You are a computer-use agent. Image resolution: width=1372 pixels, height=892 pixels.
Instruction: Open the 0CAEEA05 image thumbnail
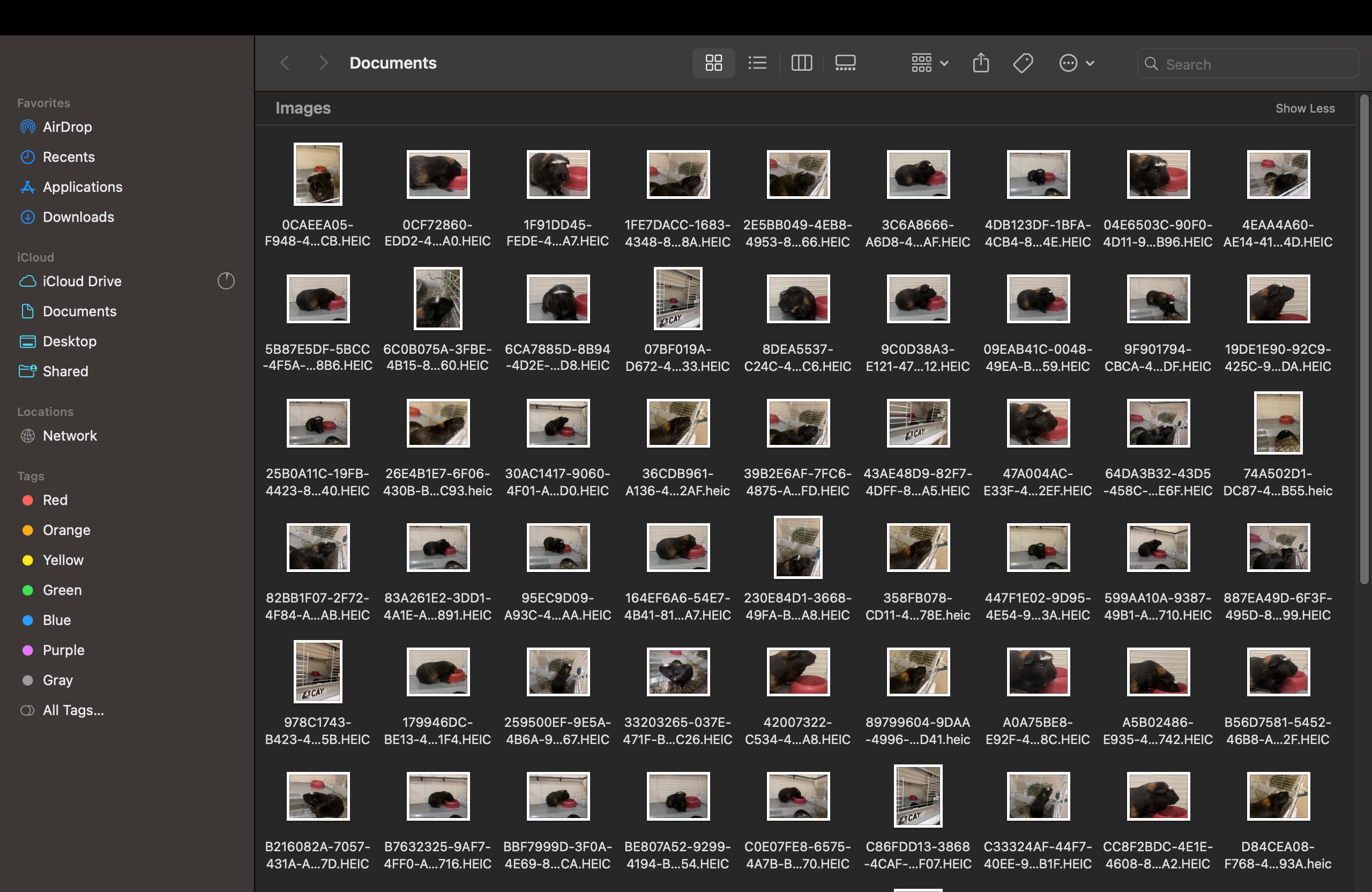318,174
